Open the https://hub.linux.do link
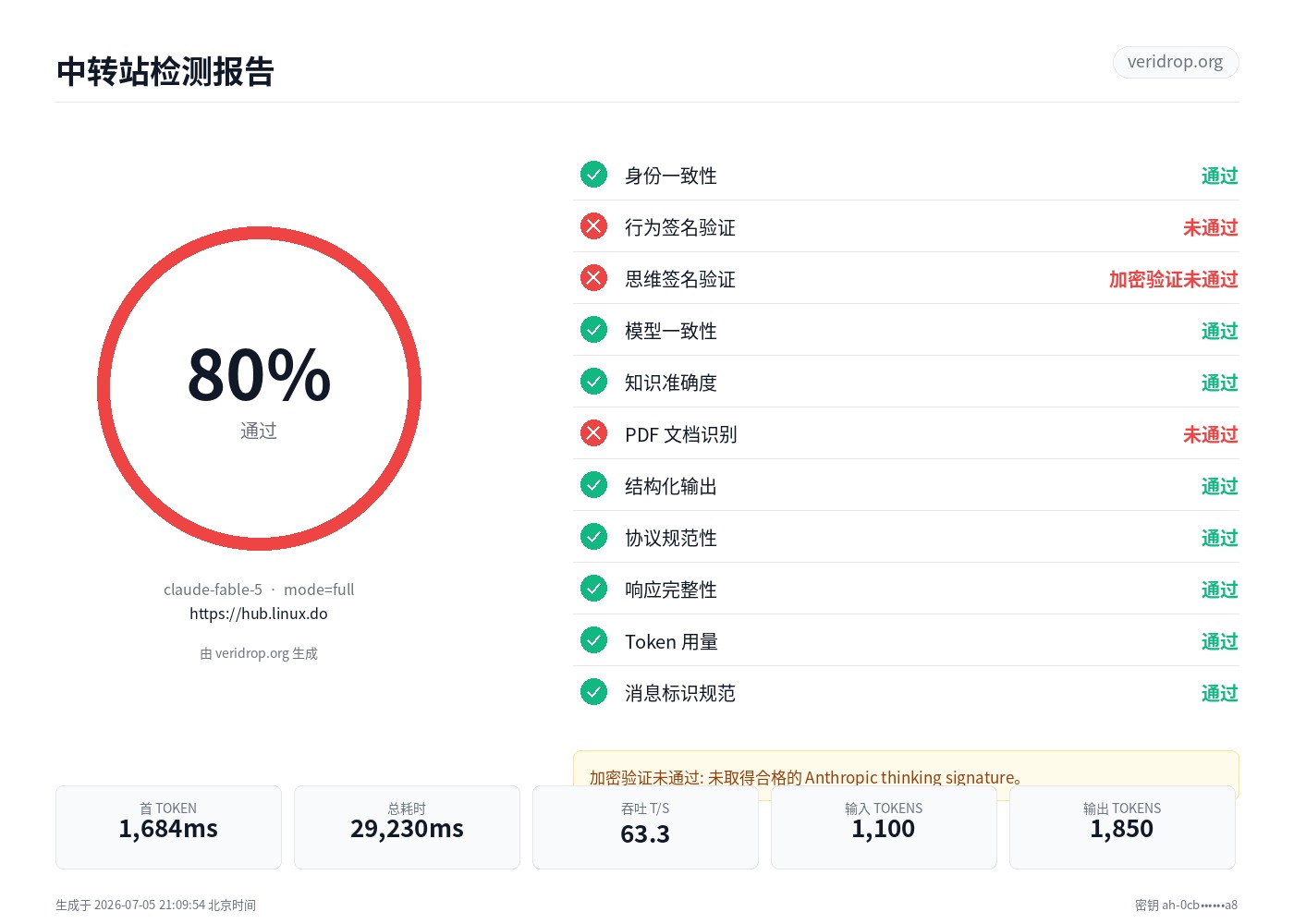The image size is (1294, 924). (259, 614)
